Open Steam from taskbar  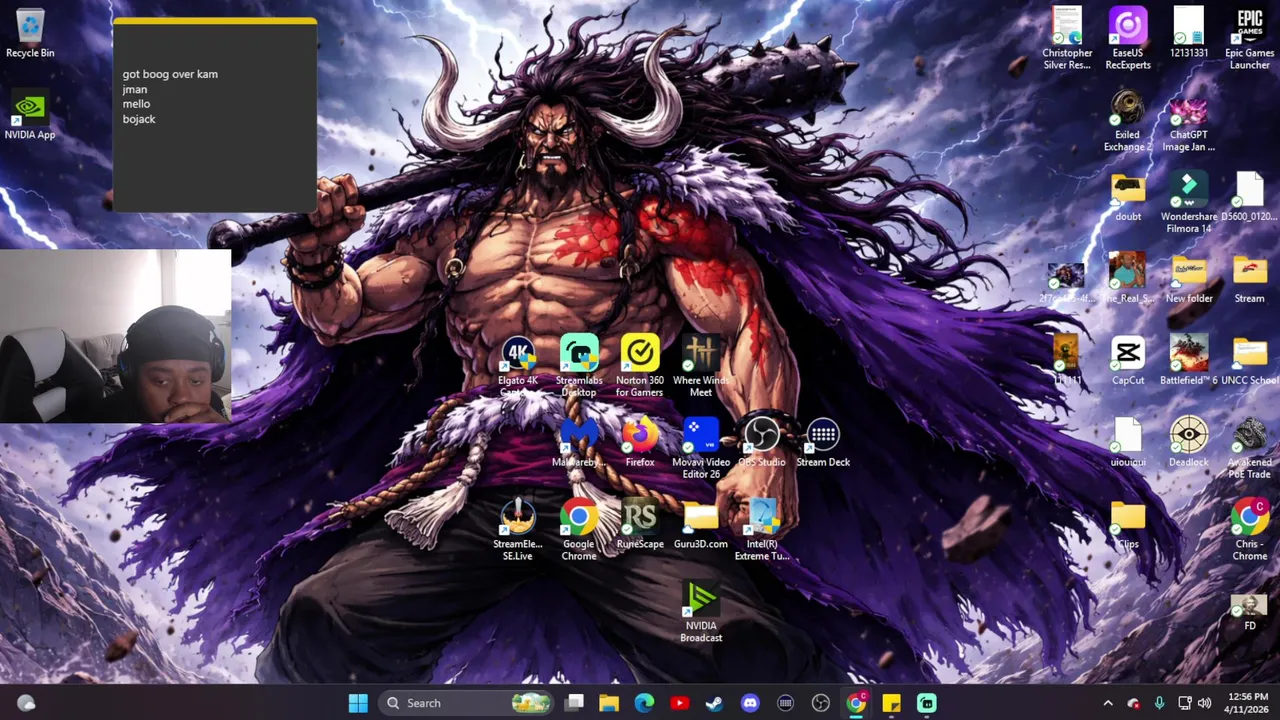[714, 703]
